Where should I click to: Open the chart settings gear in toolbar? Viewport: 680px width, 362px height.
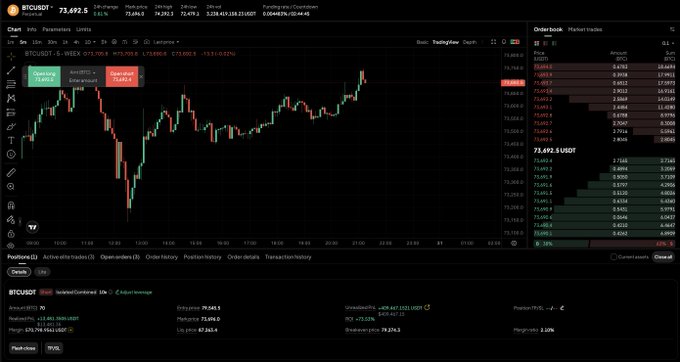pyautogui.click(x=114, y=42)
